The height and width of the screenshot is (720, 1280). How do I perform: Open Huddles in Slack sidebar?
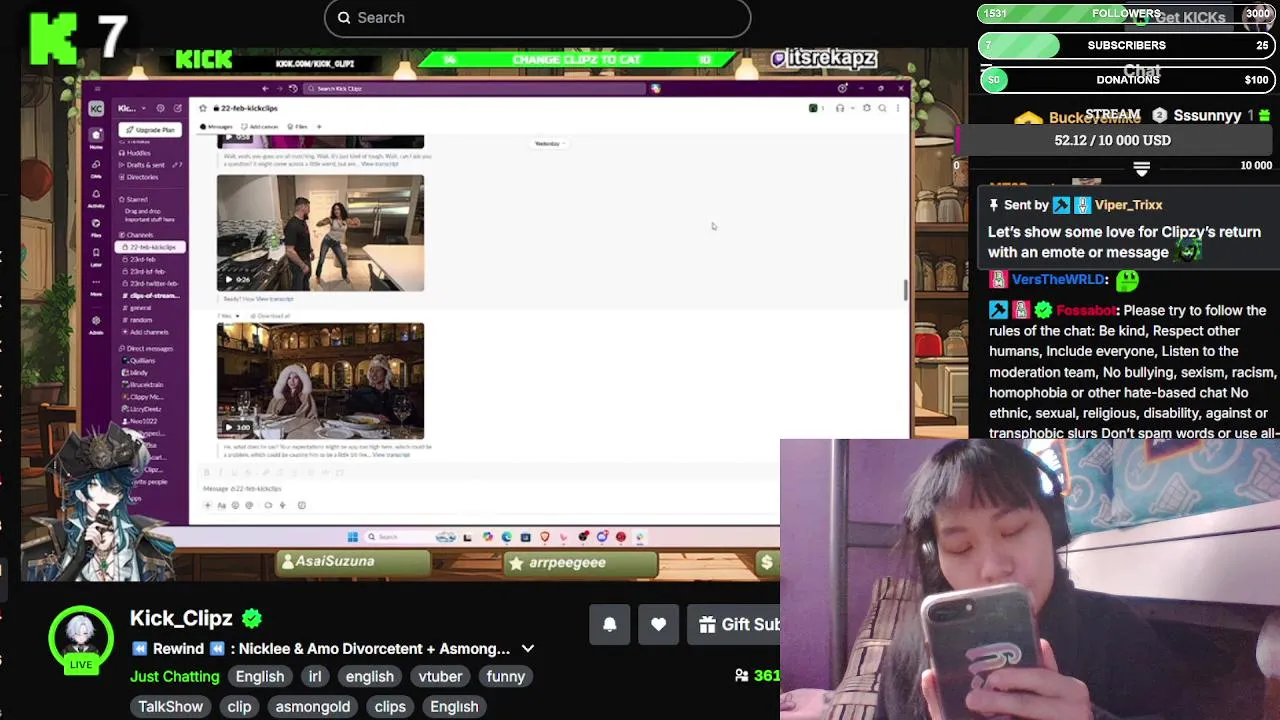point(132,153)
